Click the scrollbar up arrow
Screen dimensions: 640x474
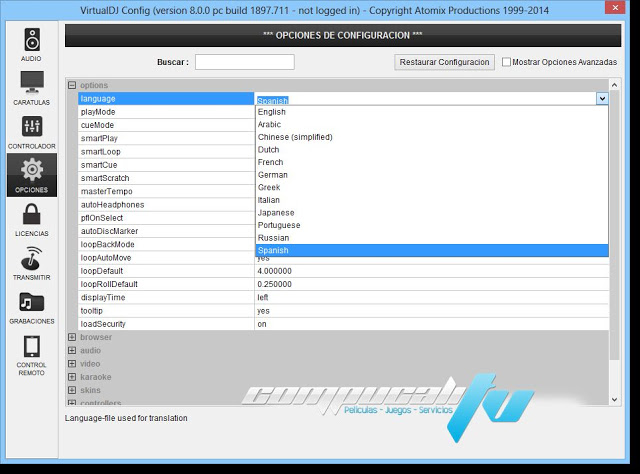[614, 85]
